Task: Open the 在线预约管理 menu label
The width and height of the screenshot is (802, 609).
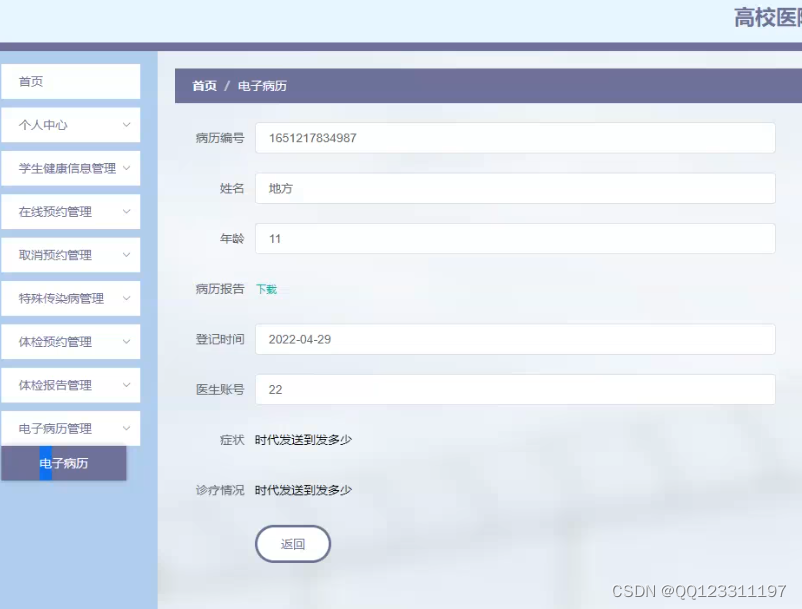Action: (x=55, y=212)
